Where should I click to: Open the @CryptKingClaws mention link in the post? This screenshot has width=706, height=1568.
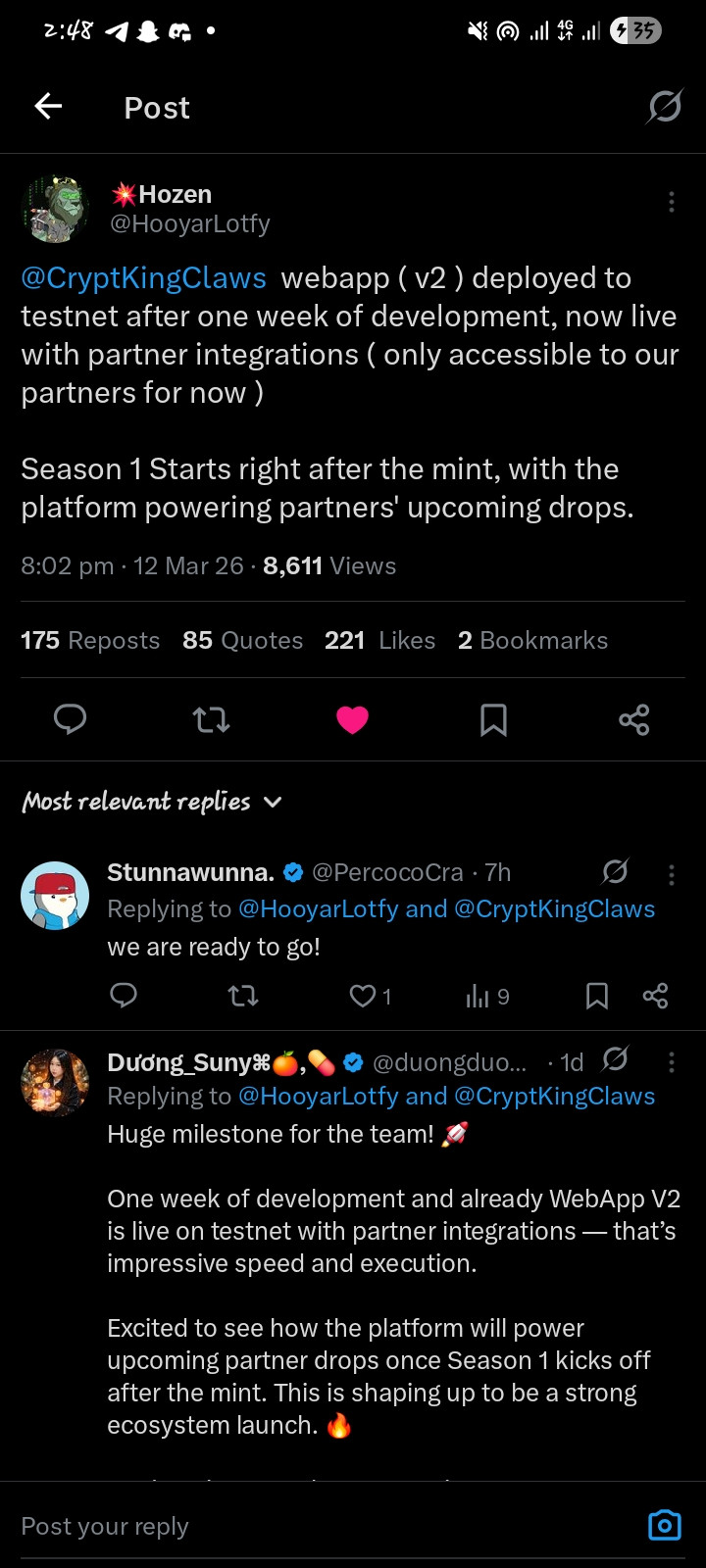point(144,278)
